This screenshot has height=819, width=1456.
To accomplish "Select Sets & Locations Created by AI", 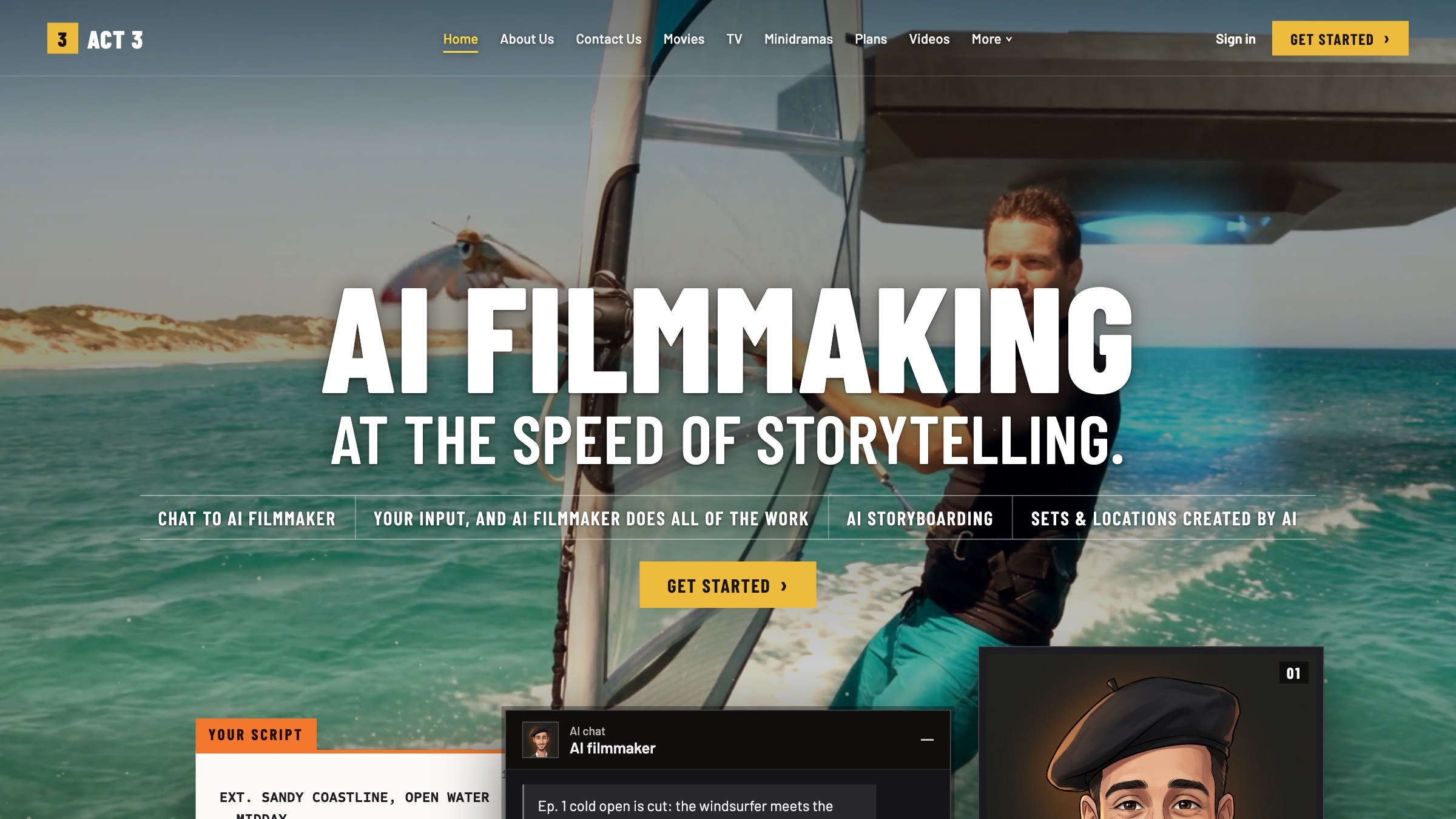I will coord(1164,519).
